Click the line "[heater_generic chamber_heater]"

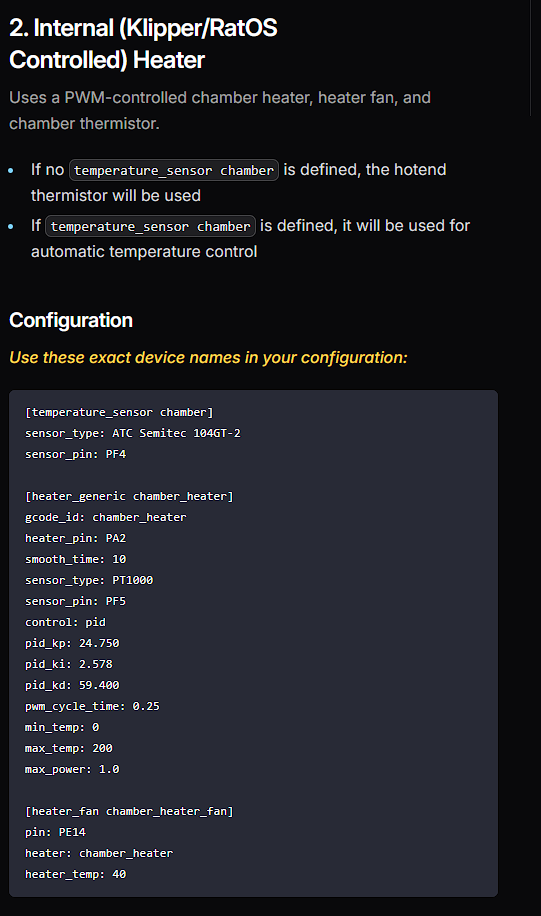click(129, 497)
